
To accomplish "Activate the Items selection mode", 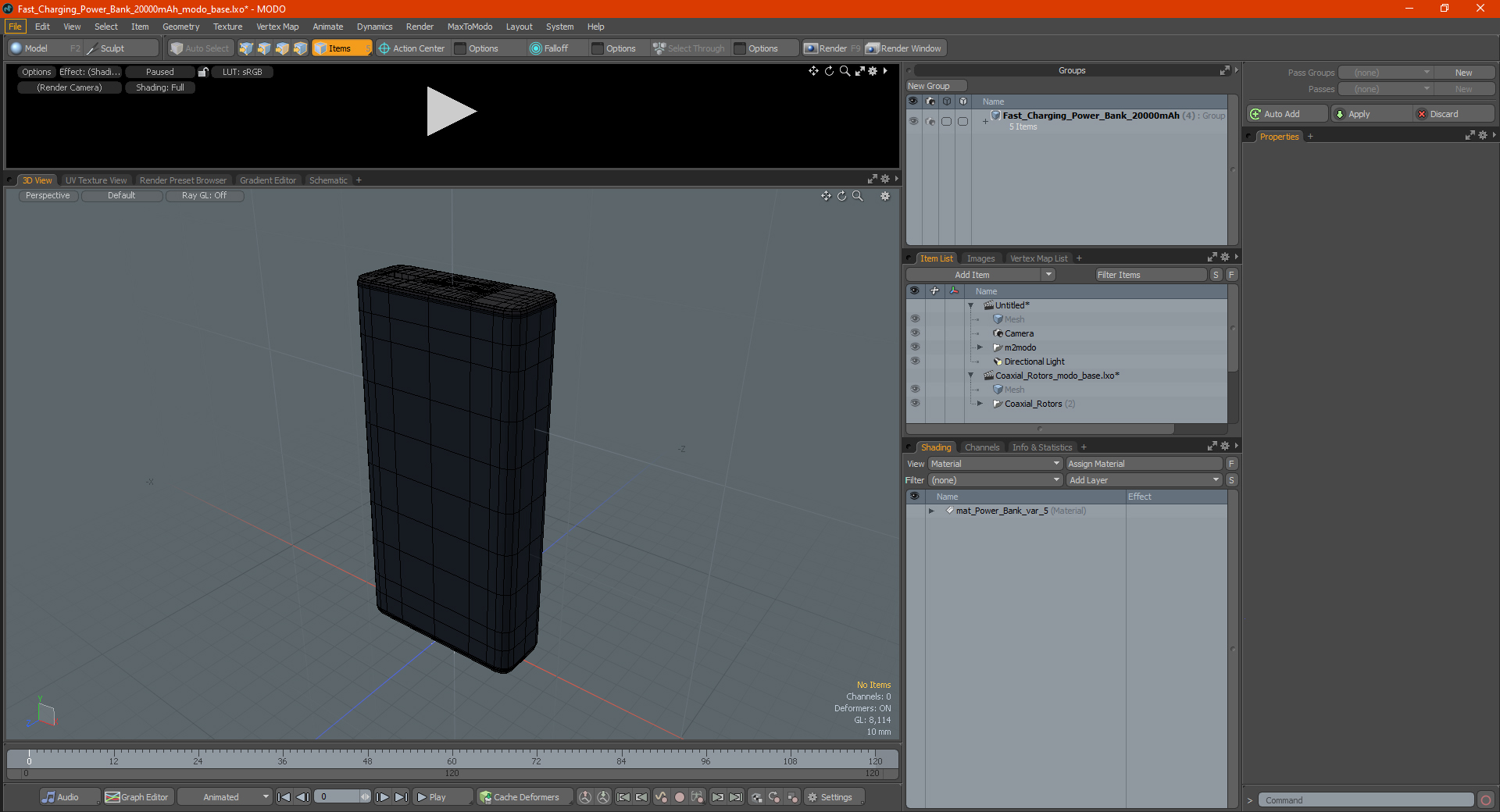I will click(x=341, y=48).
